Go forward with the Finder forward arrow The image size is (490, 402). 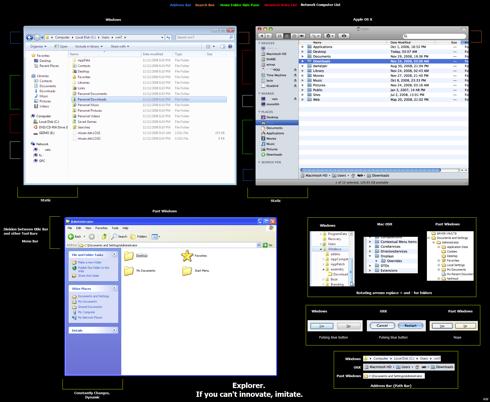268,36
